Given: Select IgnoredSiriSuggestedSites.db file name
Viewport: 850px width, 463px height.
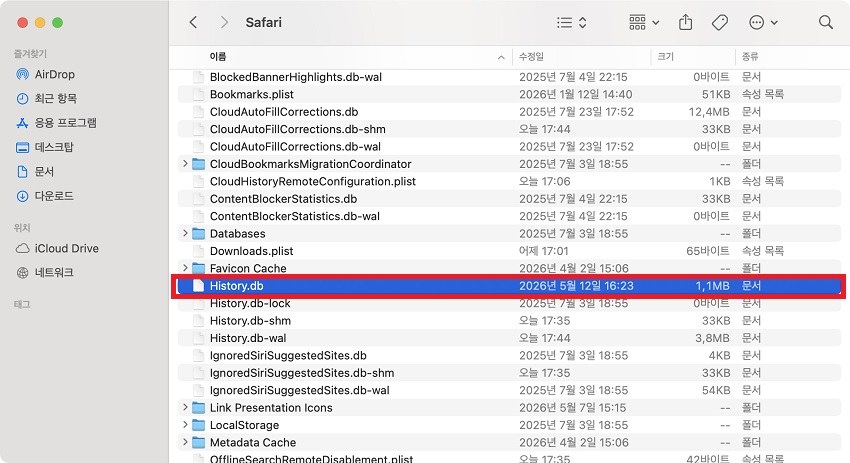Looking at the screenshot, I should tap(288, 355).
